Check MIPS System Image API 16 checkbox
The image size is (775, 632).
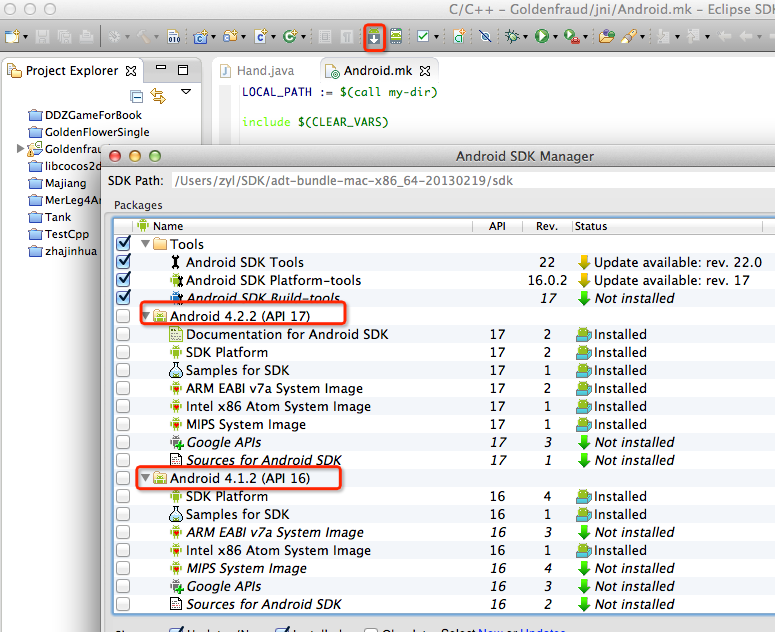[123, 568]
